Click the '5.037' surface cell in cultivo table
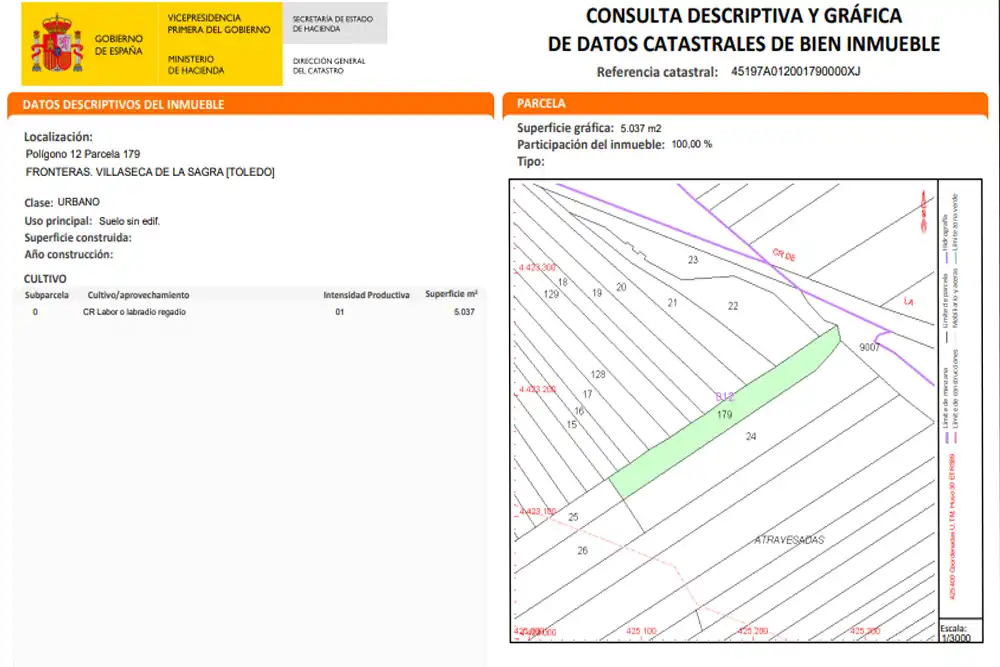1000x667 pixels. point(464,312)
